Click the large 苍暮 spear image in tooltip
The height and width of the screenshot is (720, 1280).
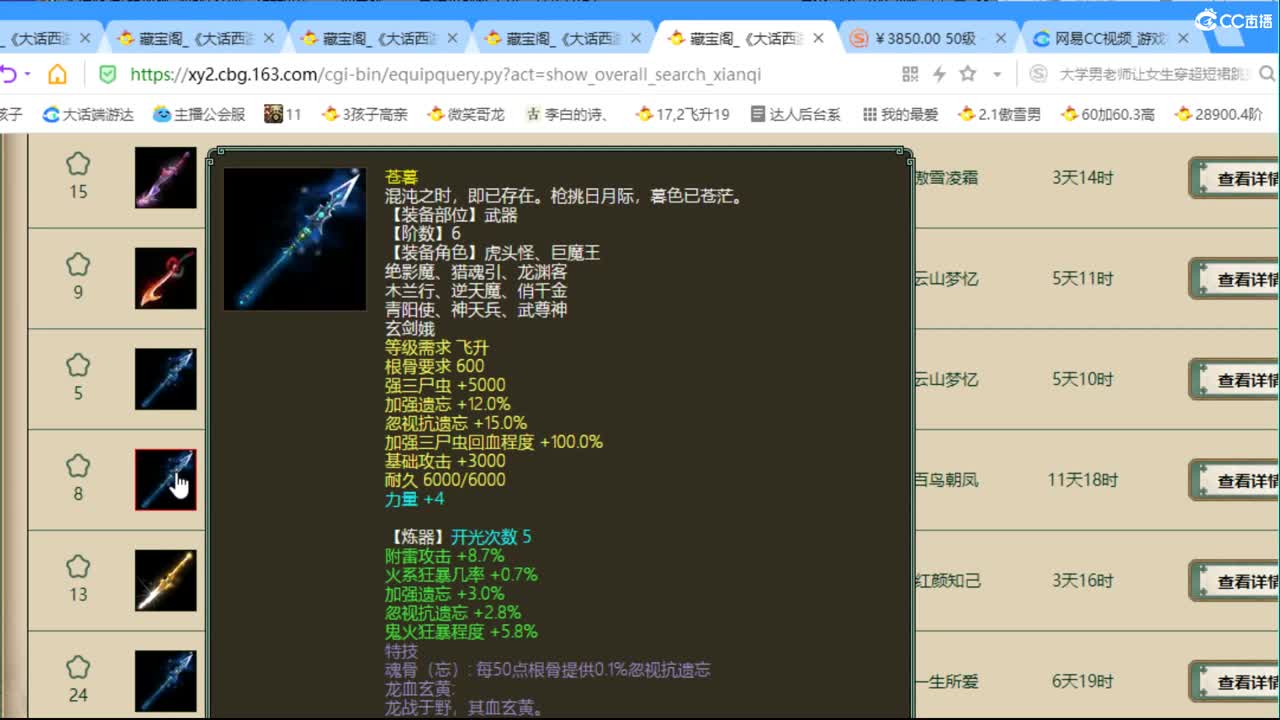point(295,239)
